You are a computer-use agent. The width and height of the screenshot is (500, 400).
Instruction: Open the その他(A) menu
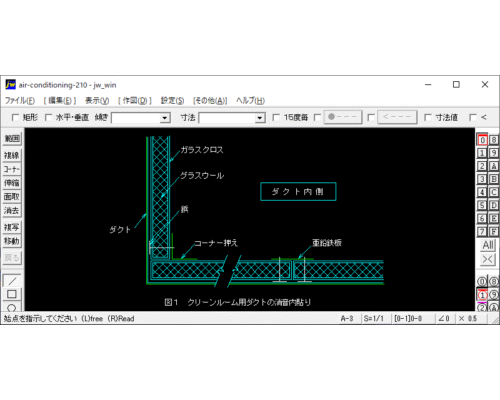pyautogui.click(x=210, y=100)
